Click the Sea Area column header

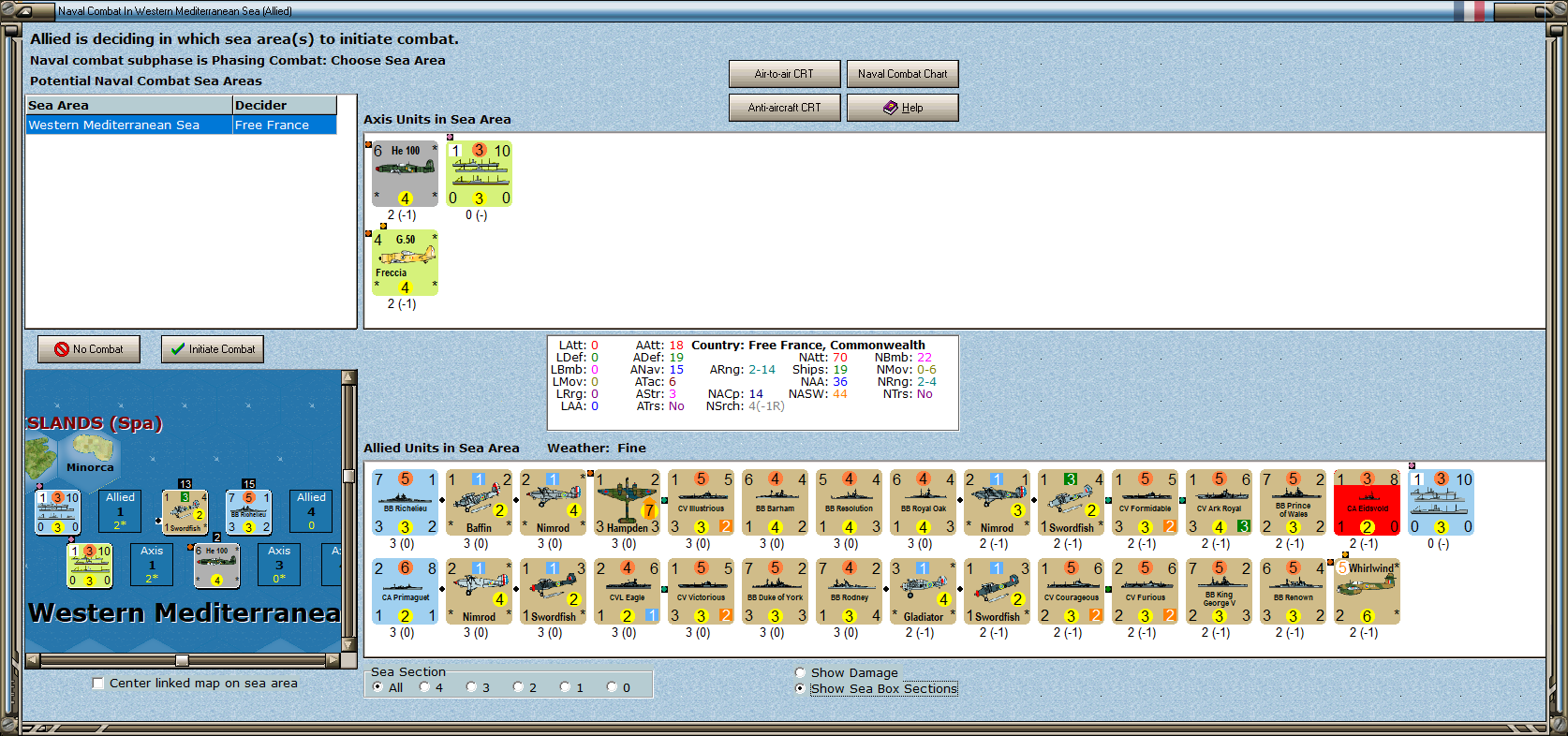point(129,105)
